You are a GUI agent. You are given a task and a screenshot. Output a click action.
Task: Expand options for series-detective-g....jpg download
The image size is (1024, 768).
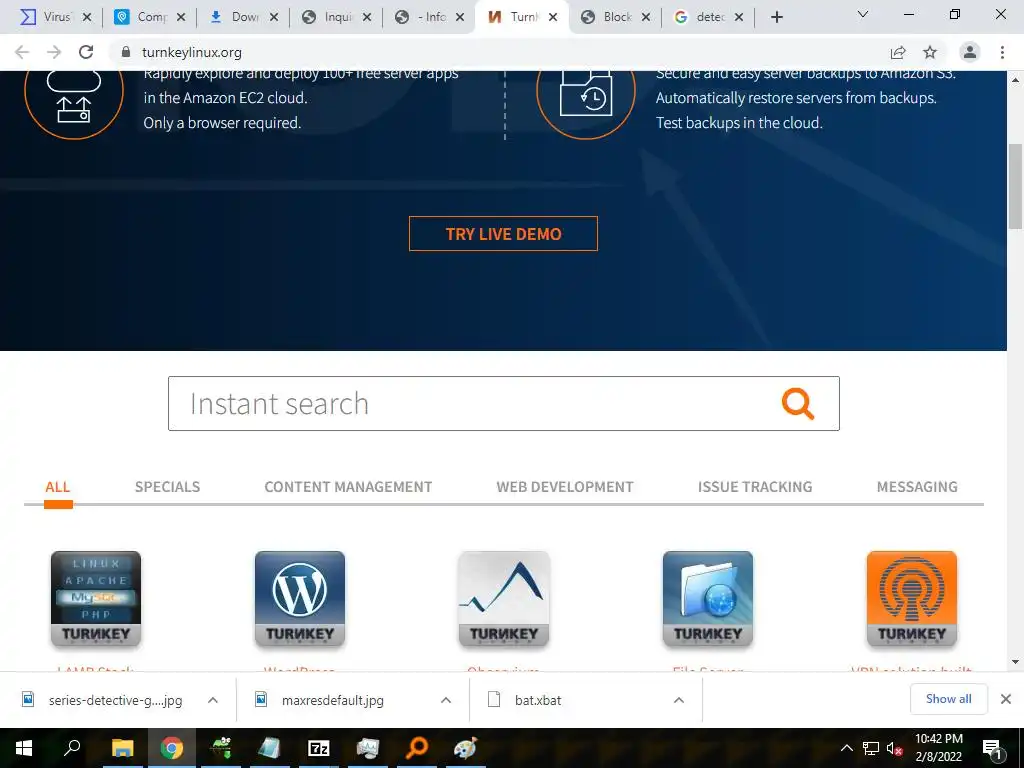(213, 700)
